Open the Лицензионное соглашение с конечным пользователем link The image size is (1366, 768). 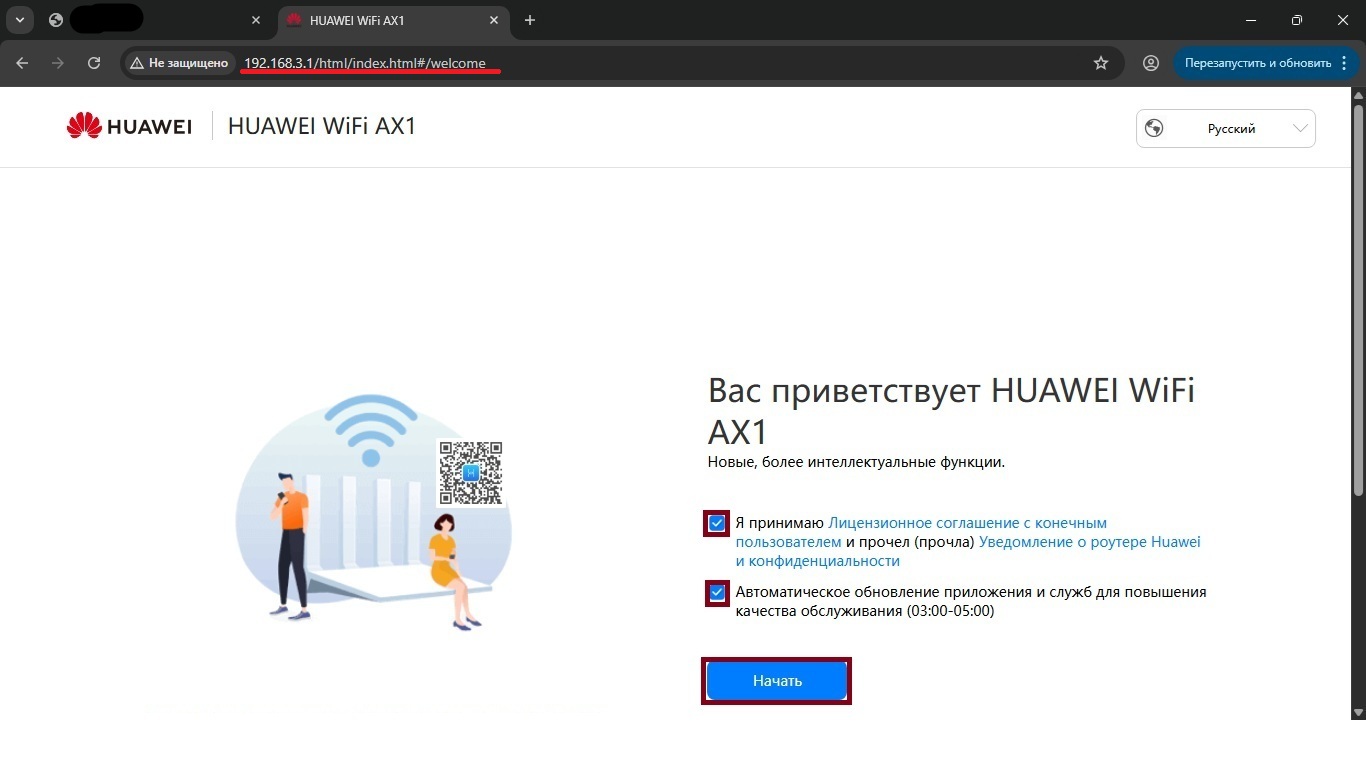point(921,532)
